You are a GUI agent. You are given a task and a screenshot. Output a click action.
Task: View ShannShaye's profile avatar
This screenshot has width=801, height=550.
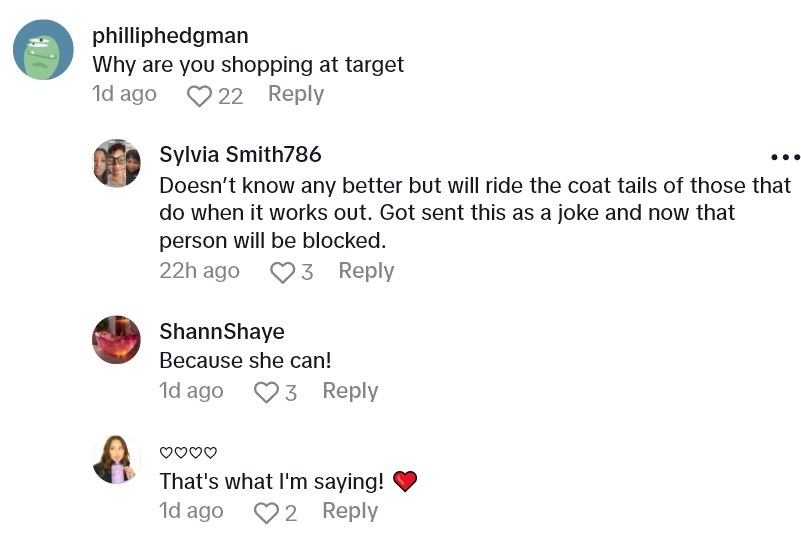[117, 339]
